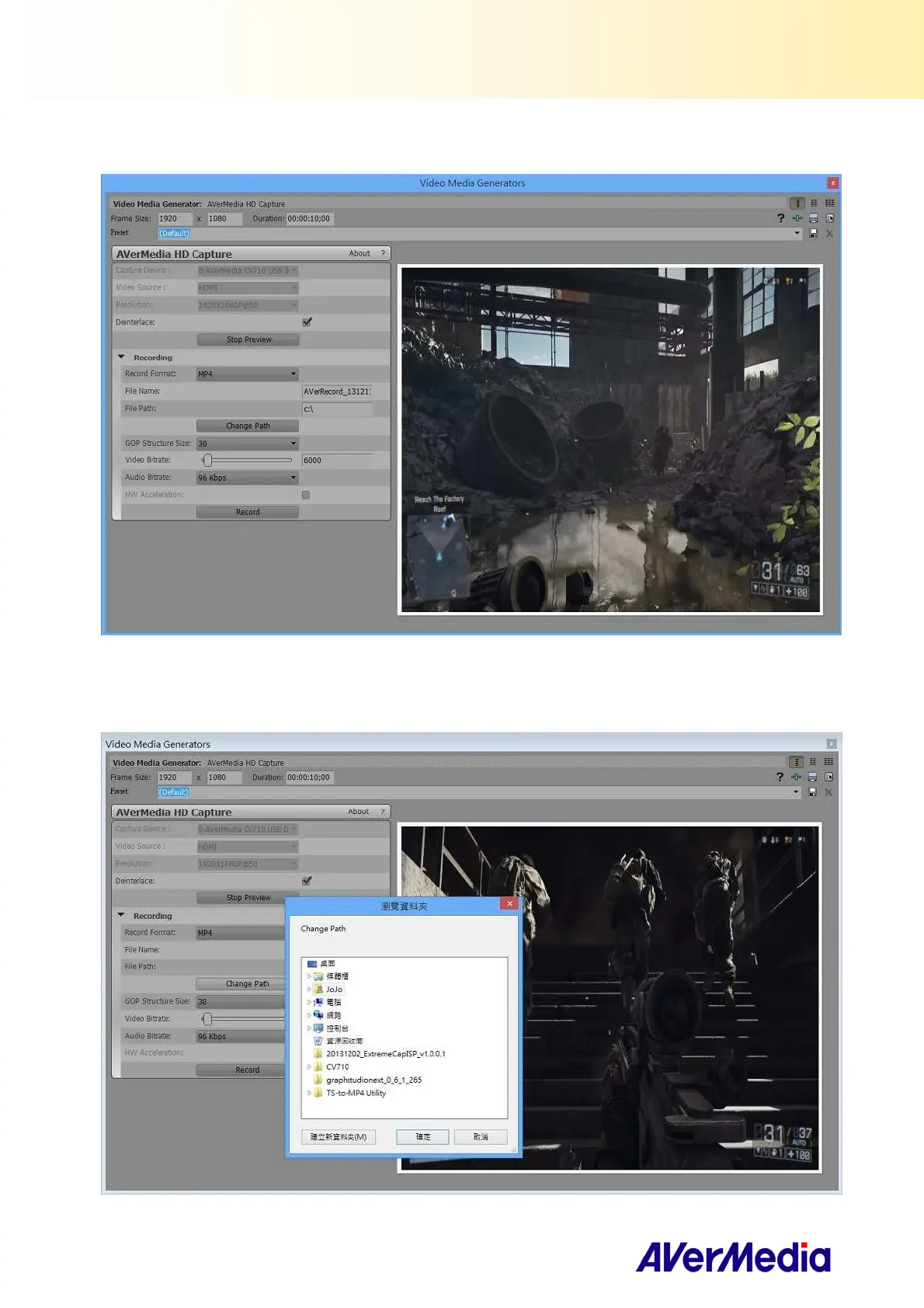Click the Video Bitrate slider handle beside 6000
Screen dimensions: 924x1308
click(207, 461)
